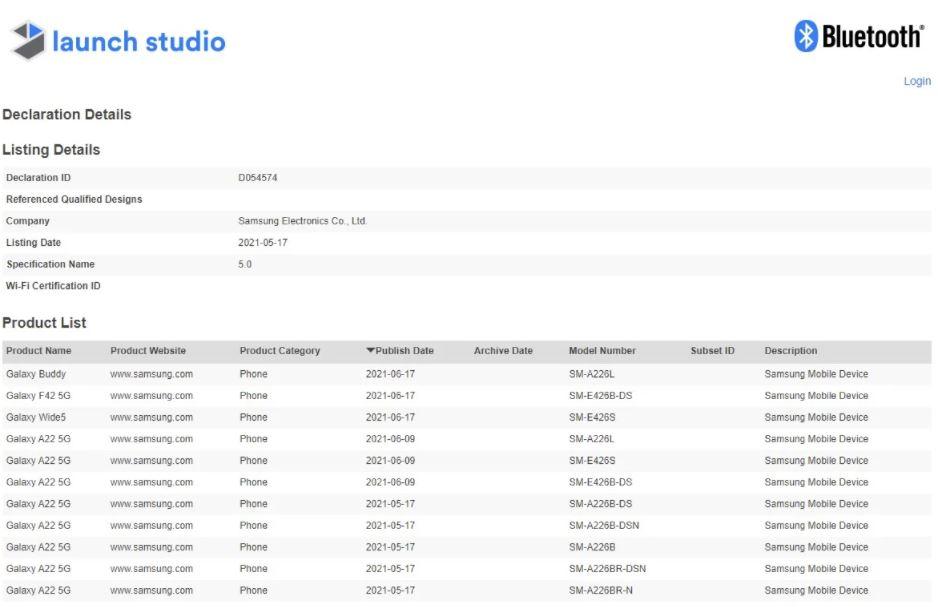Select model number SM-A226BR-DSN
The width and height of the screenshot is (938, 607).
(x=607, y=568)
